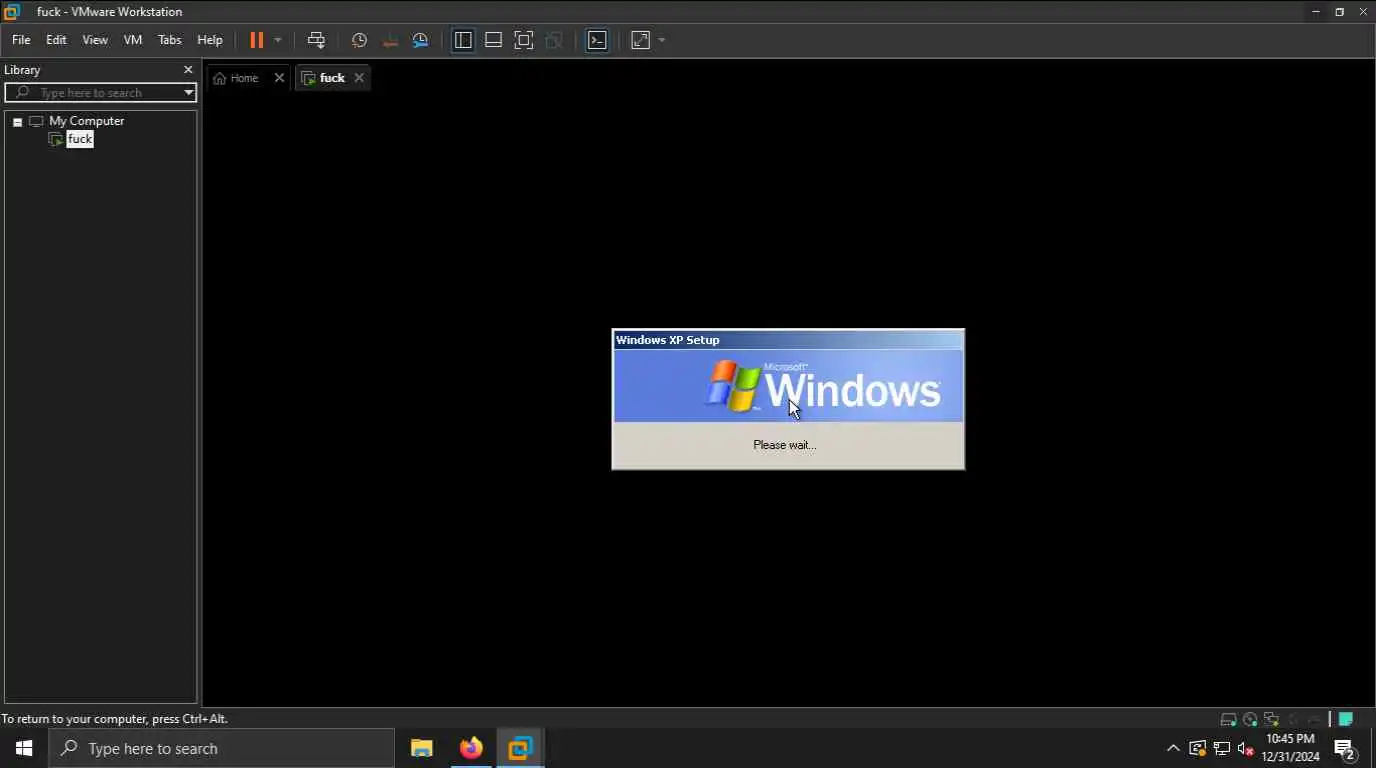Click the network tray icon
1376x768 pixels.
(1222, 748)
